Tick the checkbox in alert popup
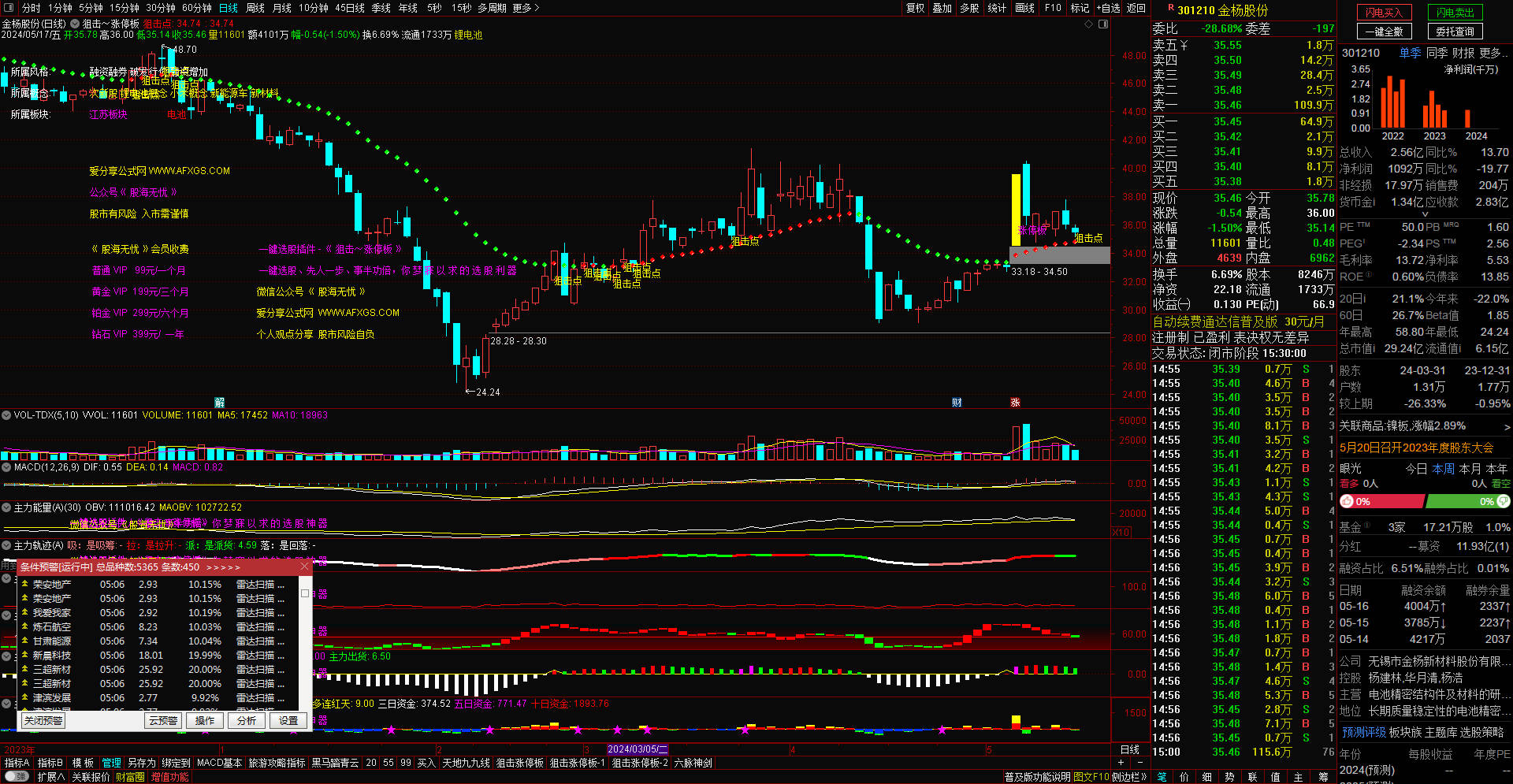Screen dimensions: 1513x784 click(305, 593)
